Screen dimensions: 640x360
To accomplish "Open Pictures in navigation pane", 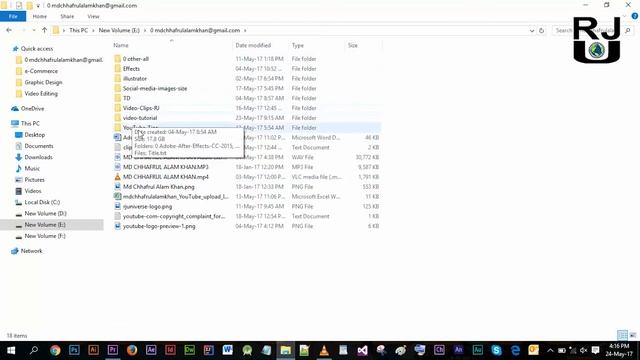I will tap(34, 180).
